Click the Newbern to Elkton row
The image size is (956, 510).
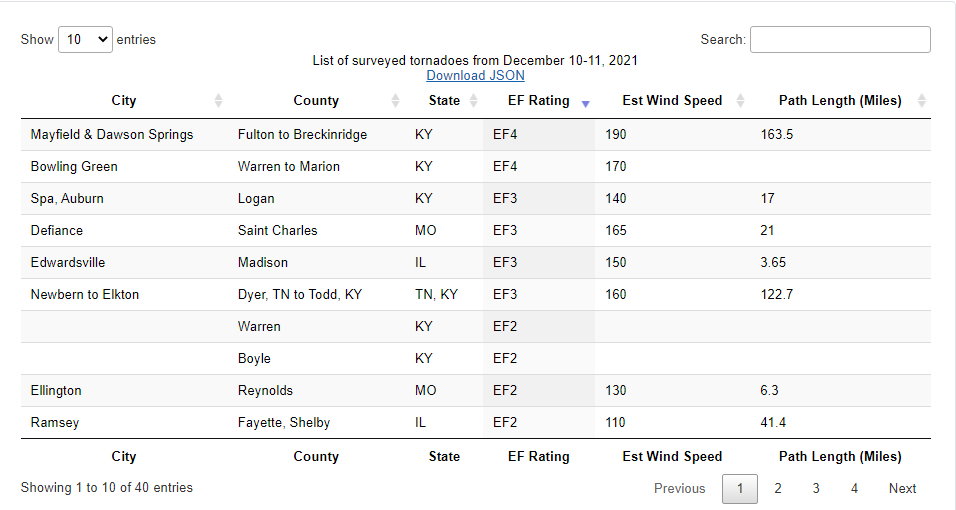coord(476,295)
